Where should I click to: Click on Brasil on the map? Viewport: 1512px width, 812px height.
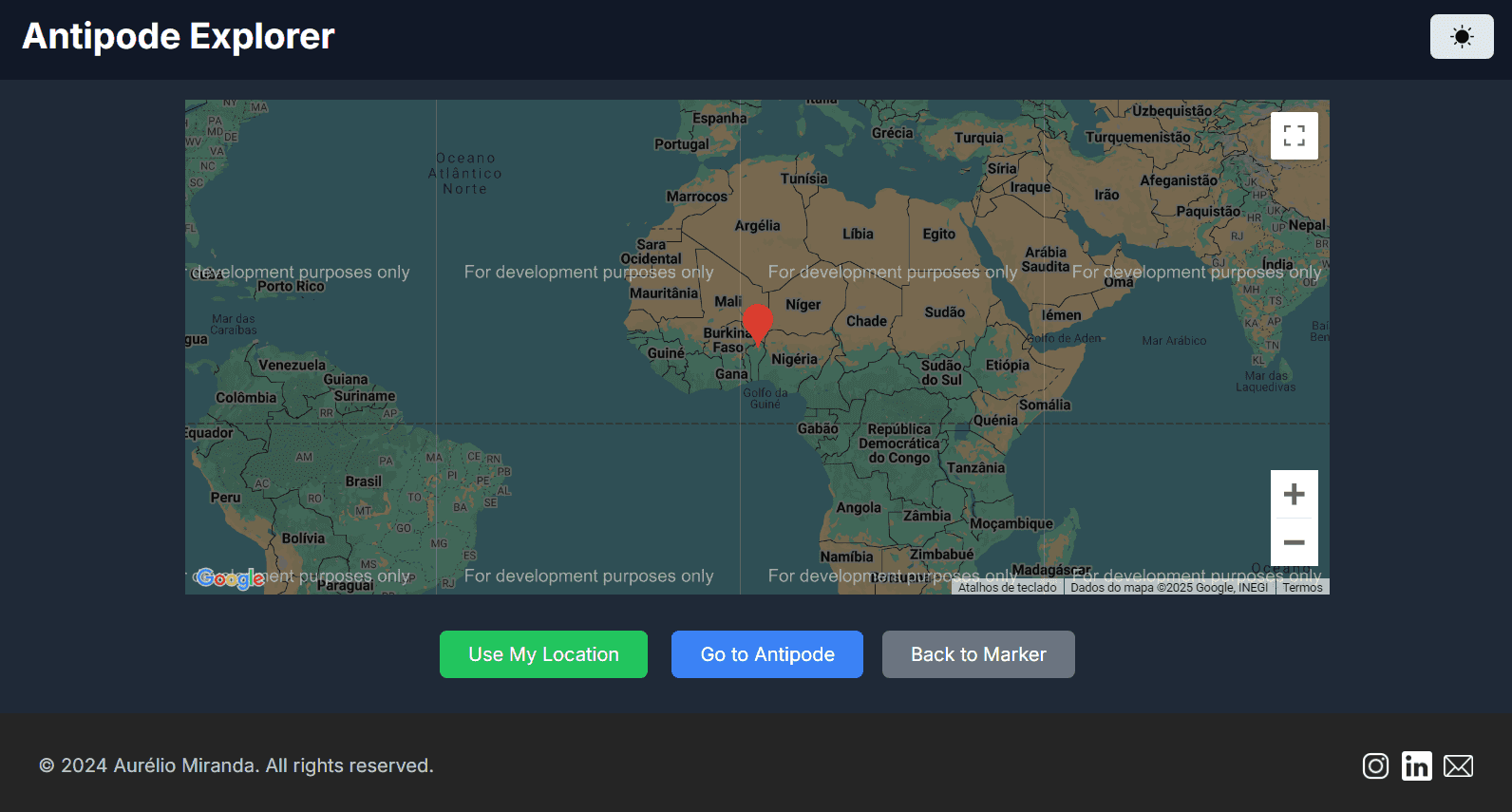(363, 482)
